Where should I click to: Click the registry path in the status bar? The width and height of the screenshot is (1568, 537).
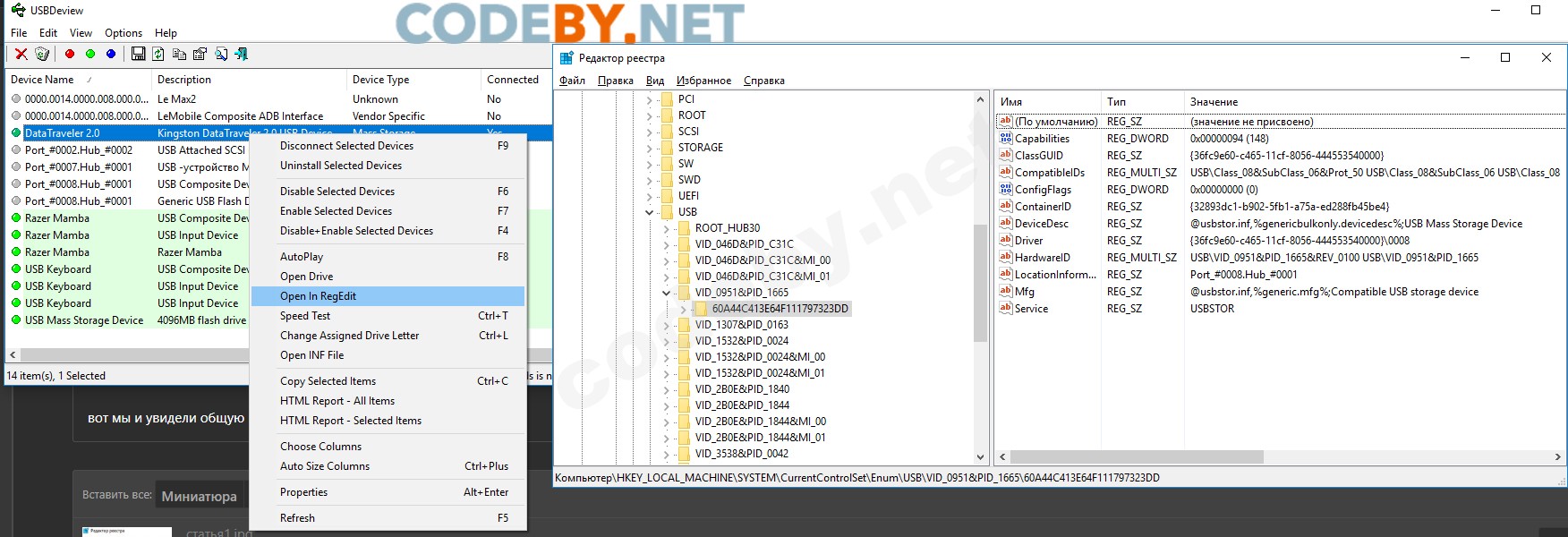point(857,478)
